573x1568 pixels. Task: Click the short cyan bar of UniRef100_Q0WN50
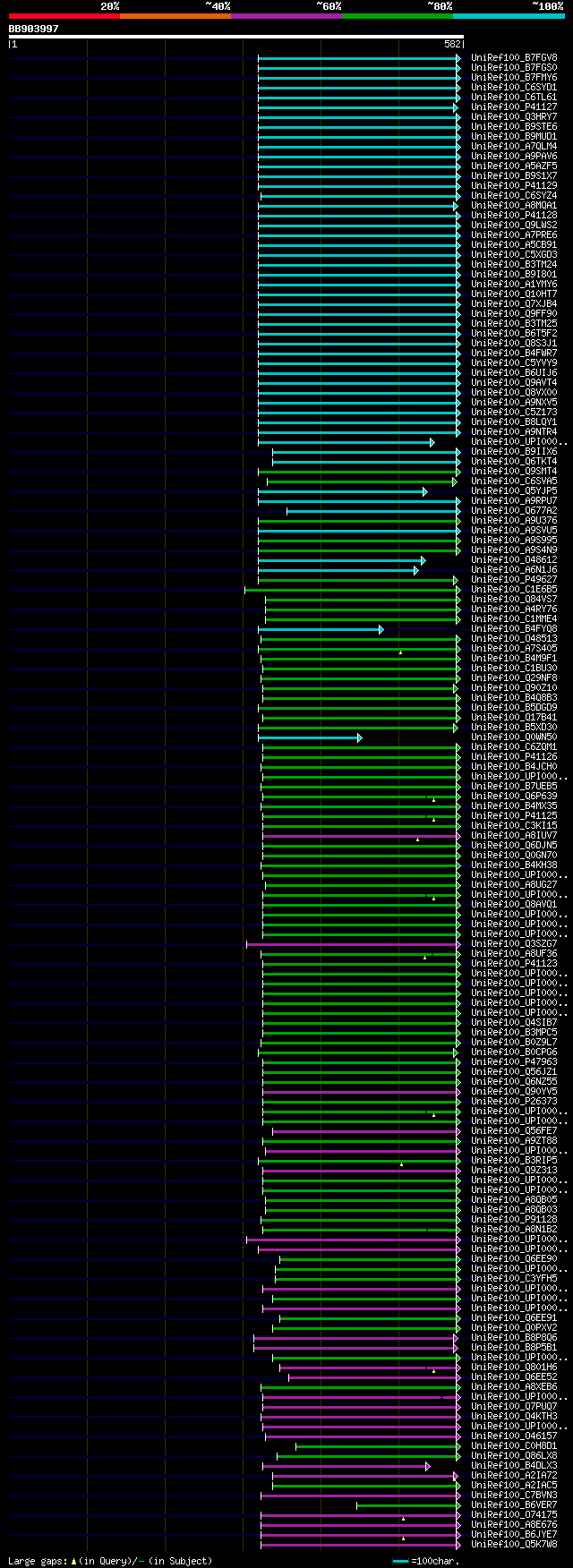pyautogui.click(x=310, y=737)
